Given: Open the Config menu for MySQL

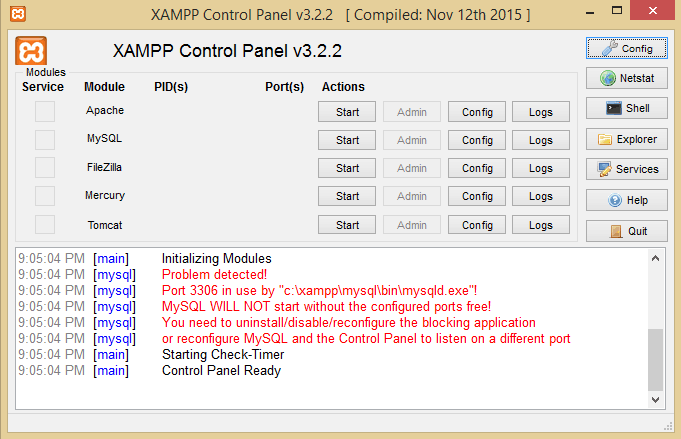Looking at the screenshot, I should point(477,140).
